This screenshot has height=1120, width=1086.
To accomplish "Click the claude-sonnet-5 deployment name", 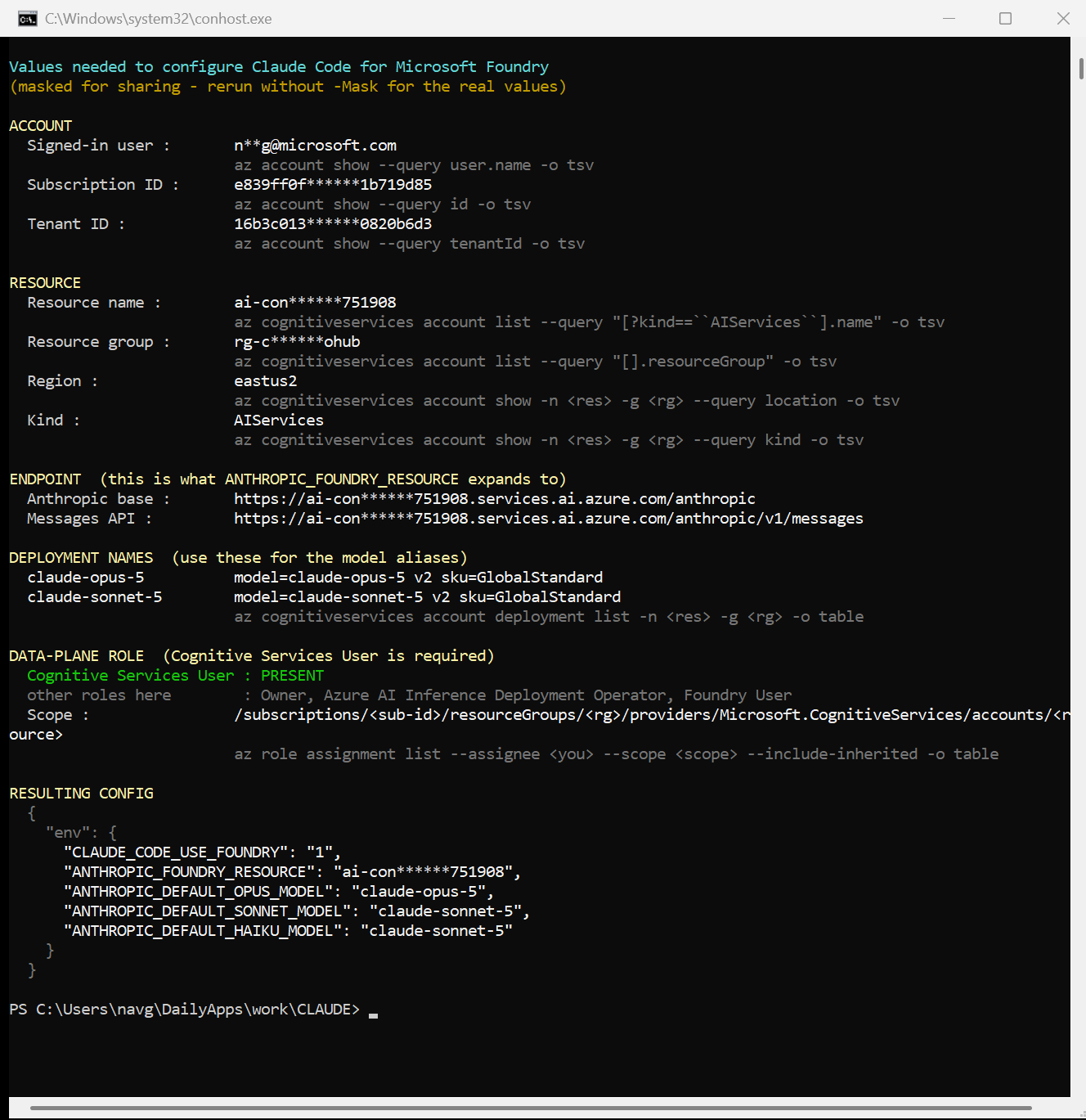I will (x=95, y=597).
